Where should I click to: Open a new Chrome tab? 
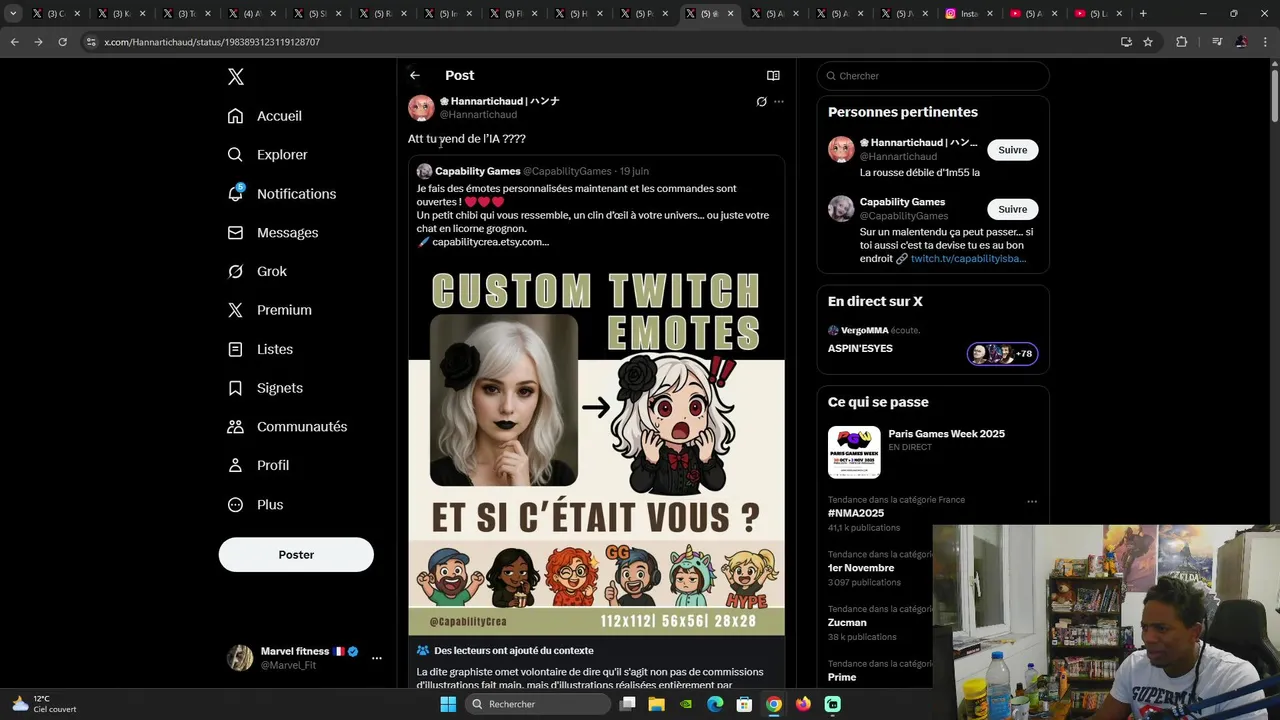(1143, 14)
